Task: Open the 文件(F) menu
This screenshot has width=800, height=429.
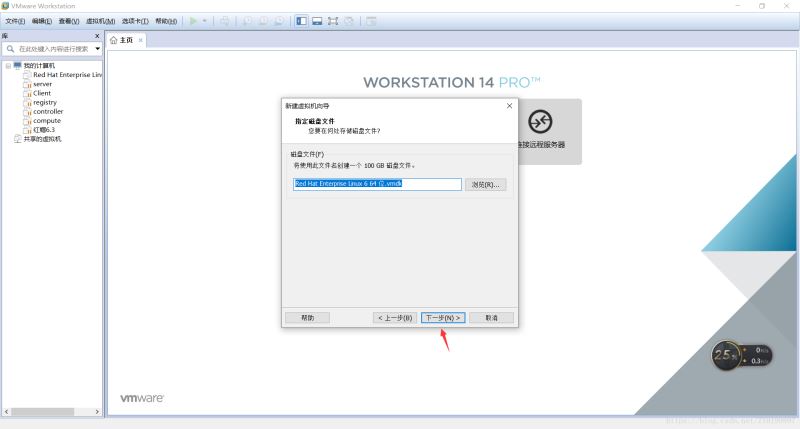Action: coord(15,21)
